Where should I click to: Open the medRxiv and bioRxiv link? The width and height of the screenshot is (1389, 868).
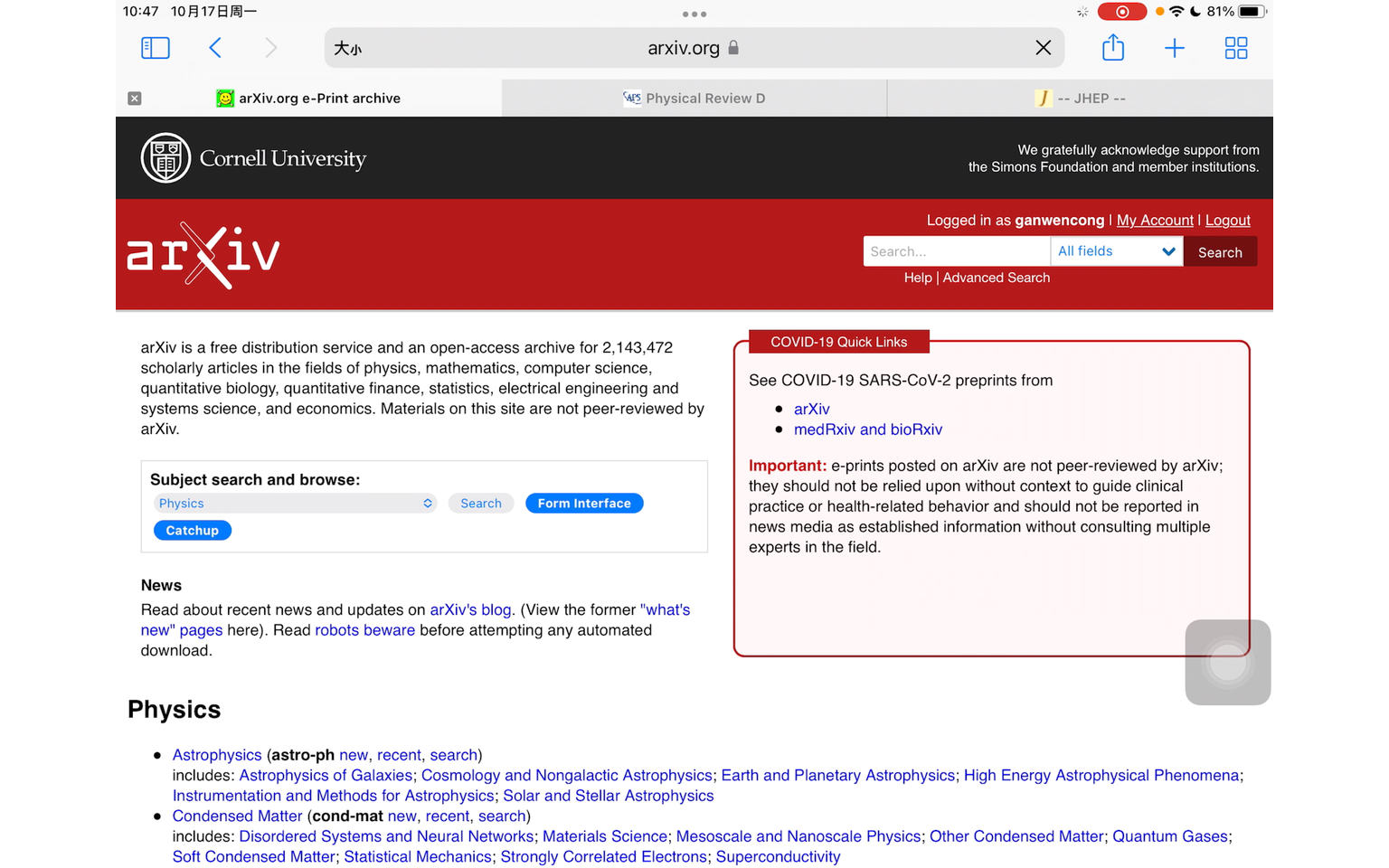[868, 429]
